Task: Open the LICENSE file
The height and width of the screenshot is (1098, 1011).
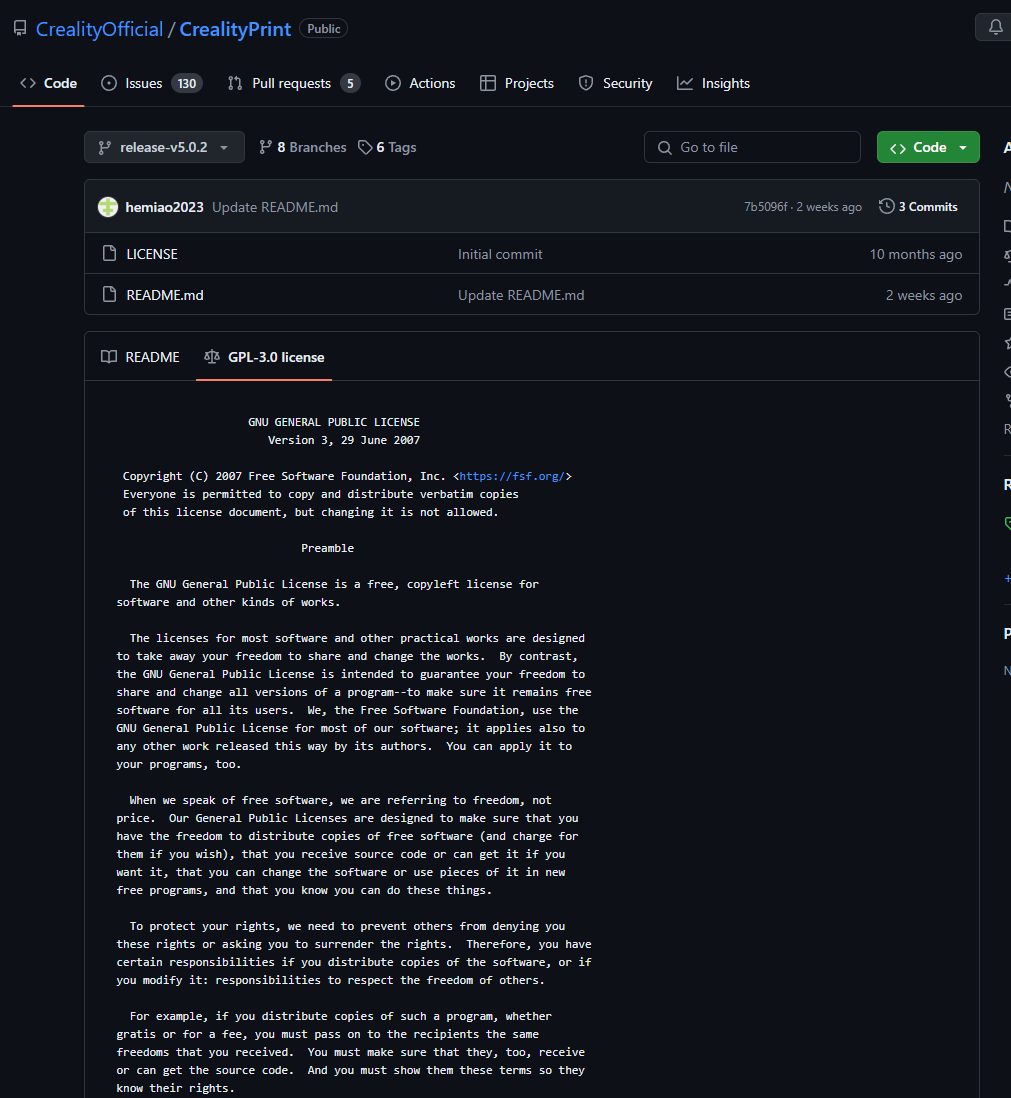Action: 152,254
